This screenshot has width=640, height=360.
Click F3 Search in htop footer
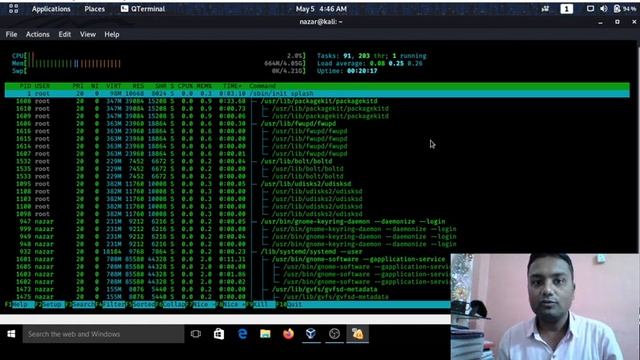80,304
